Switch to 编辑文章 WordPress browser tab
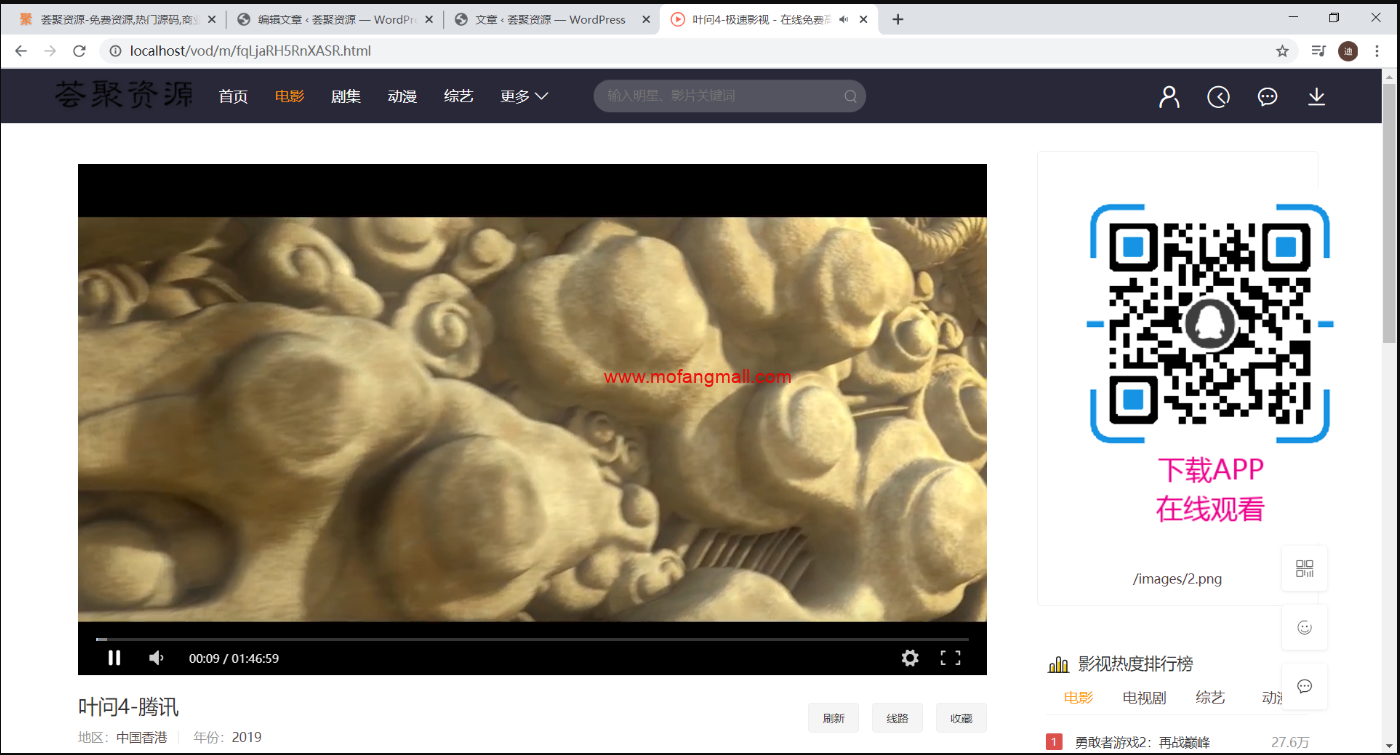Viewport: 1400px width, 755px height. pos(333,19)
